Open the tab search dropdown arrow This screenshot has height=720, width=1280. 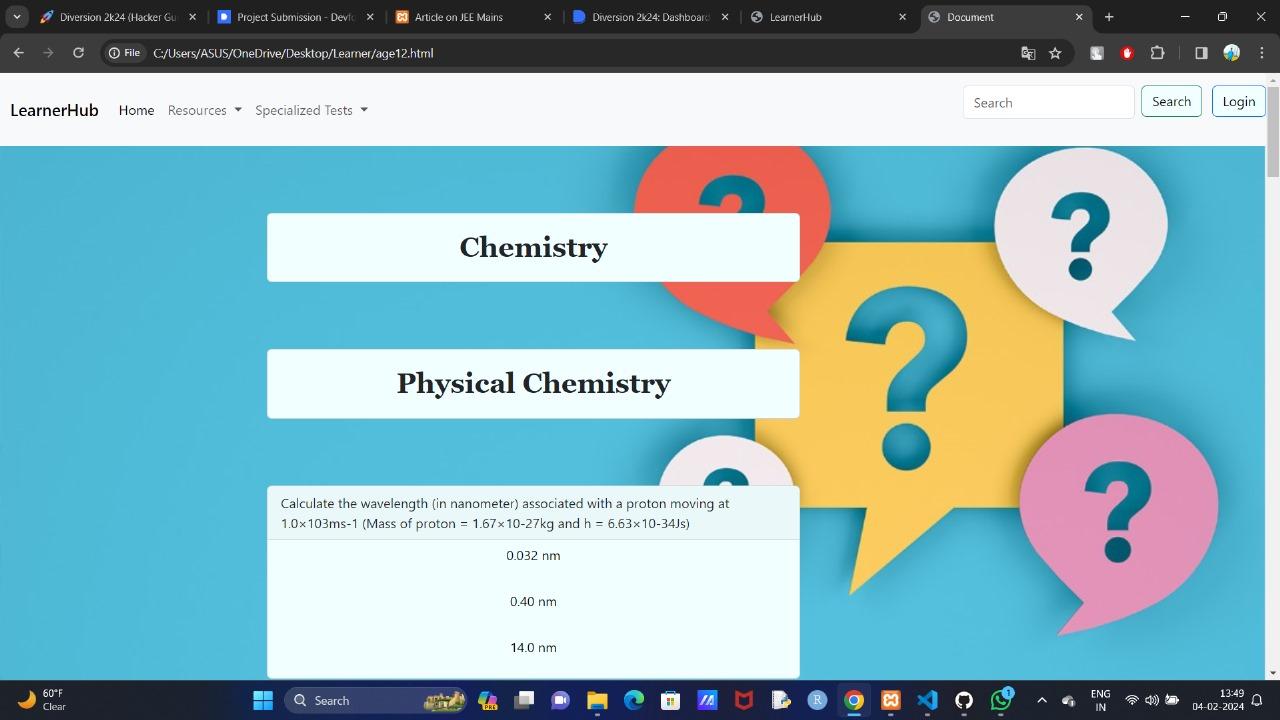pyautogui.click(x=17, y=17)
